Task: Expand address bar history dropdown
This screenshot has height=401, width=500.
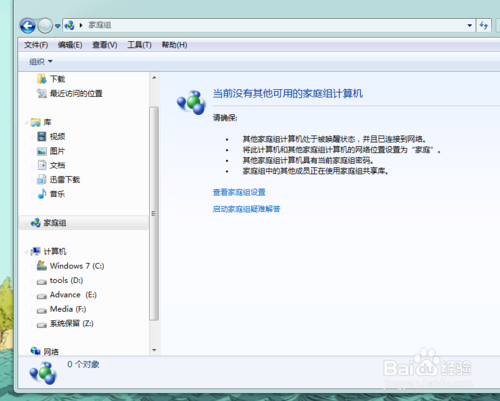Action: [469, 25]
